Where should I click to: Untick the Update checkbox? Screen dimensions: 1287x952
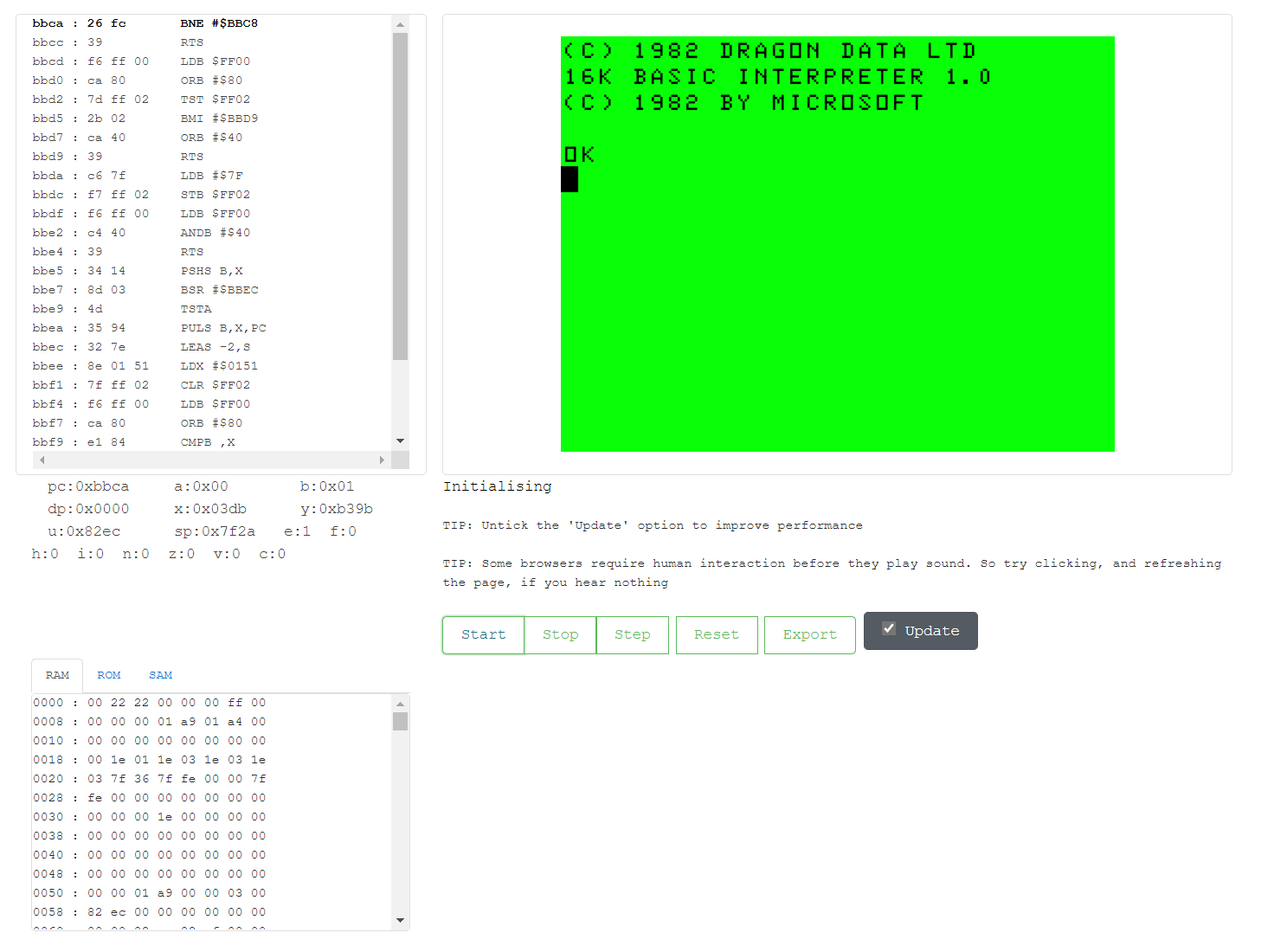pyautogui.click(x=889, y=629)
